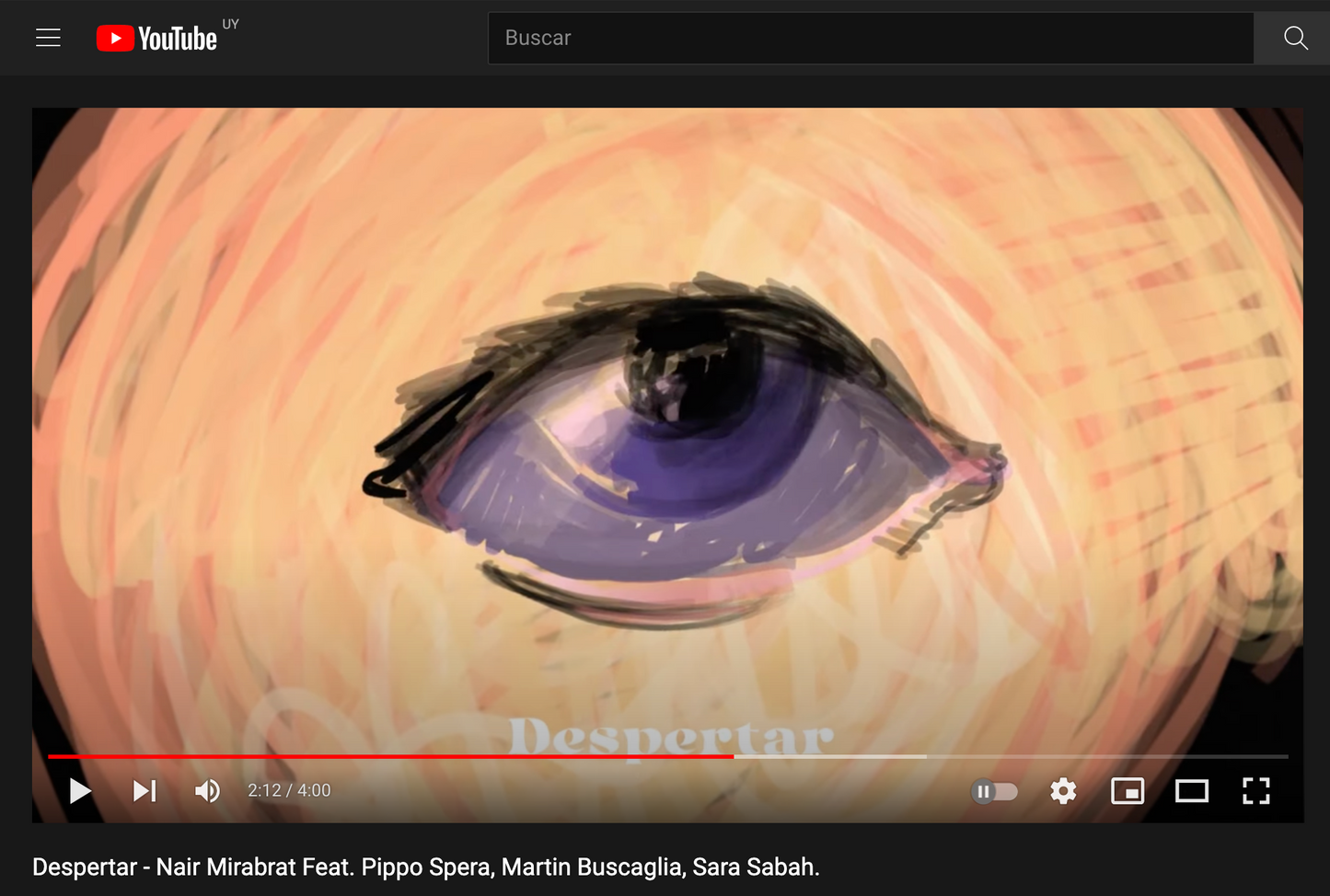Click the video title Despertar - Nair Mirabrat

pyautogui.click(x=425, y=867)
